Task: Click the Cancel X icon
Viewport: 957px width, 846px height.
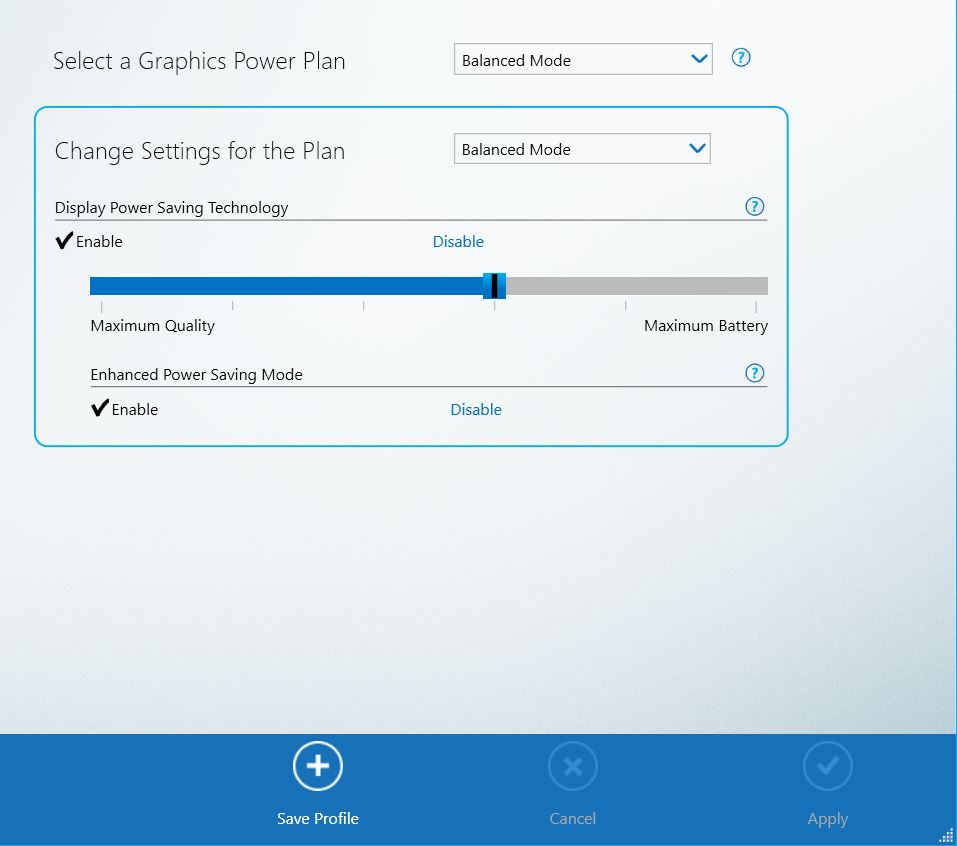Action: coord(572,766)
